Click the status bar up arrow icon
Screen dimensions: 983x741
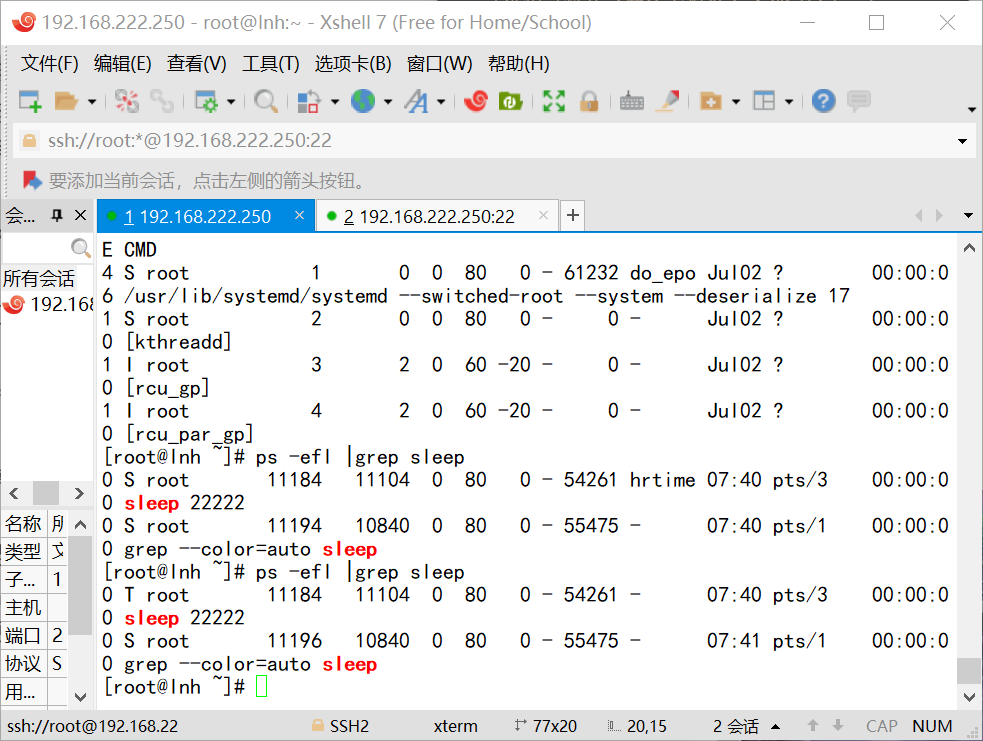[x=812, y=726]
